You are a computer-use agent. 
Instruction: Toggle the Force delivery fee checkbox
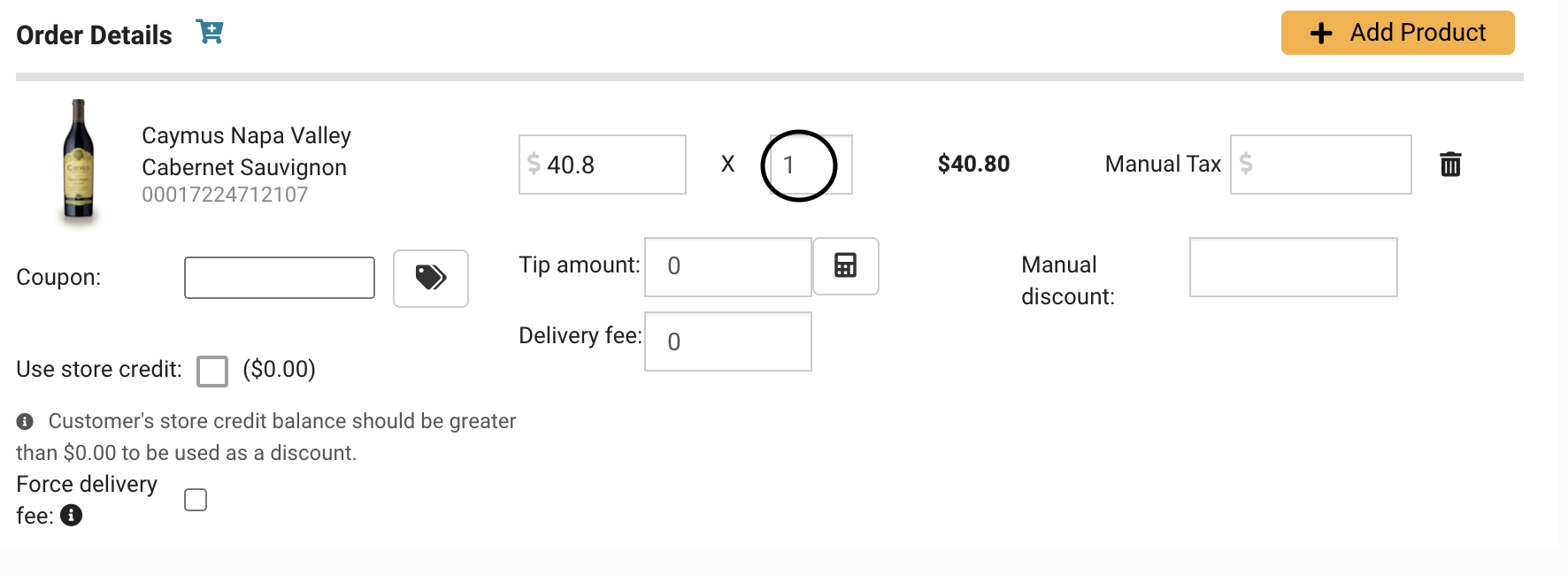[196, 500]
